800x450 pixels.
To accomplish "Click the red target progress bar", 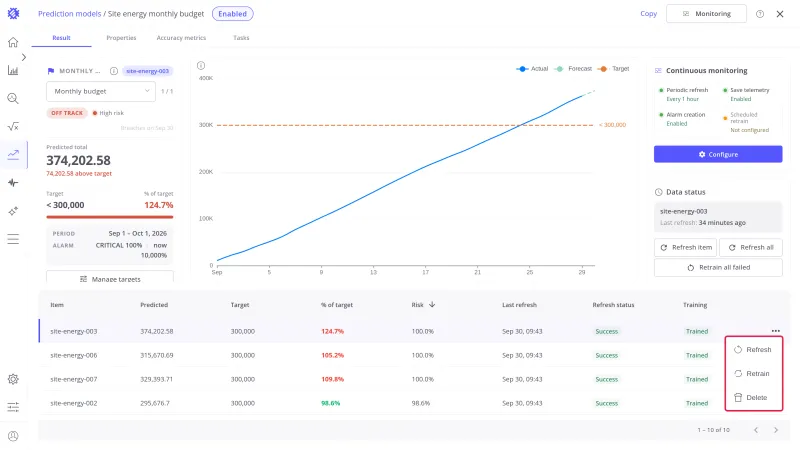I will (x=110, y=217).
